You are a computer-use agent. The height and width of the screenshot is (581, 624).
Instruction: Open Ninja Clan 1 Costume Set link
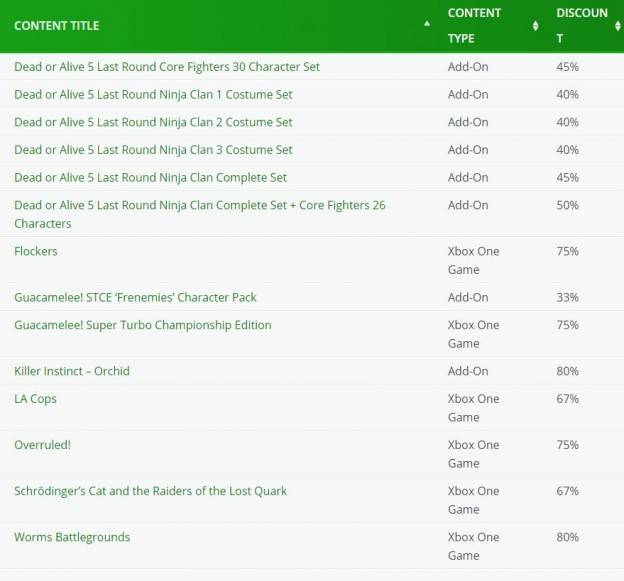tap(153, 95)
